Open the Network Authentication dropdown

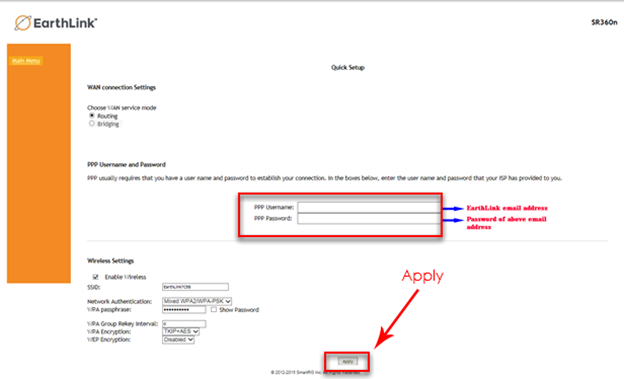197,301
